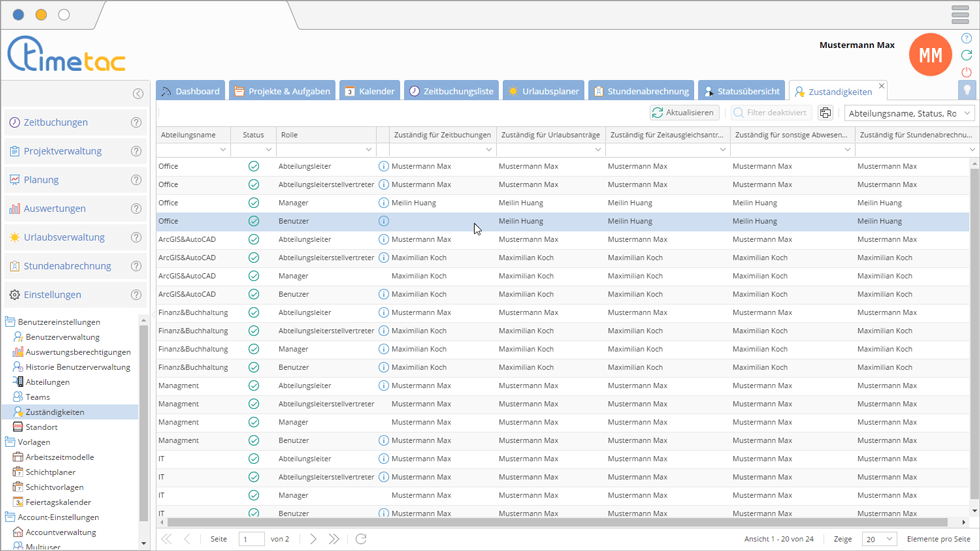The height and width of the screenshot is (551, 980).
Task: Open the rows-per-page dropdown showing 20
Action: click(x=878, y=539)
